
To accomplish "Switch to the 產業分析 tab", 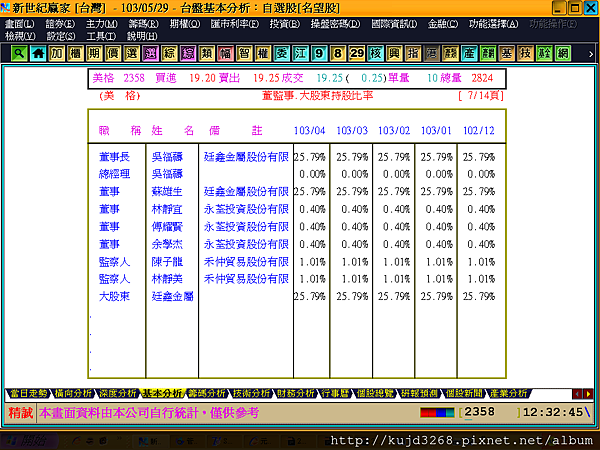I will click(509, 393).
